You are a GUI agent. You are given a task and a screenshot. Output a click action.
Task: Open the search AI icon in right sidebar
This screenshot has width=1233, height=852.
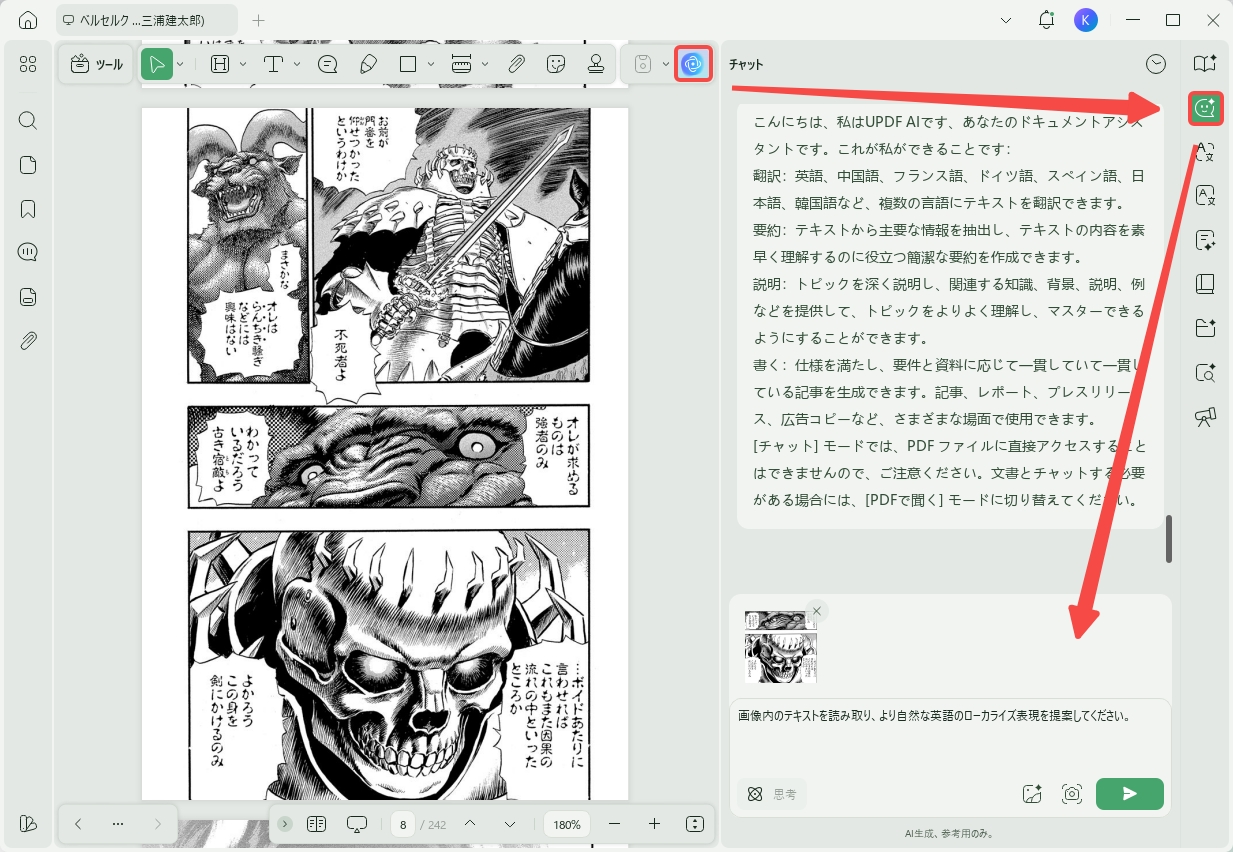pos(1205,373)
